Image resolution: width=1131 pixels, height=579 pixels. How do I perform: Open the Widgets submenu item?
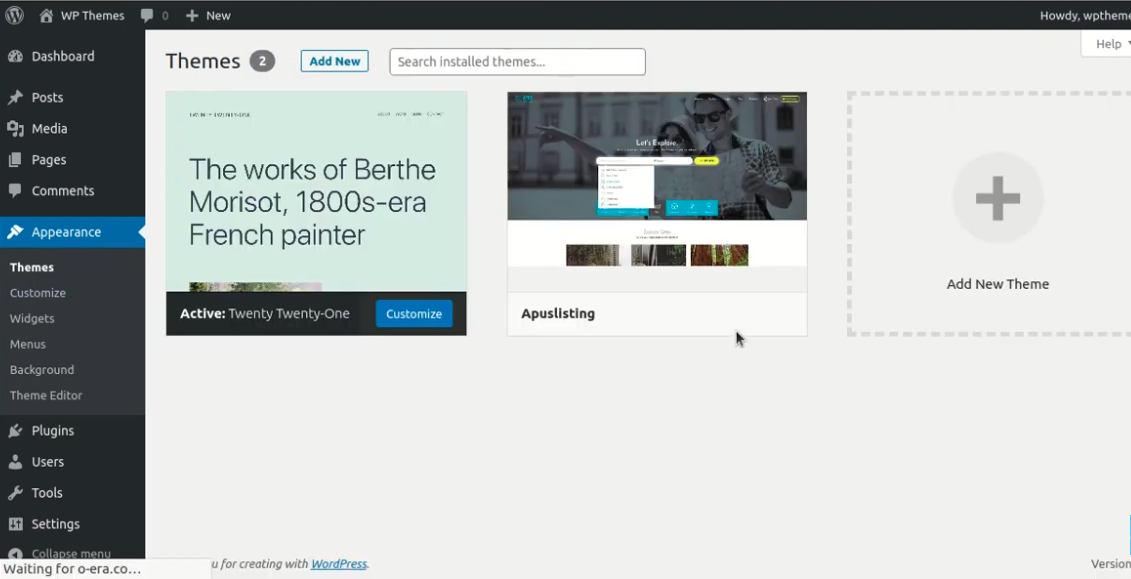(32, 318)
